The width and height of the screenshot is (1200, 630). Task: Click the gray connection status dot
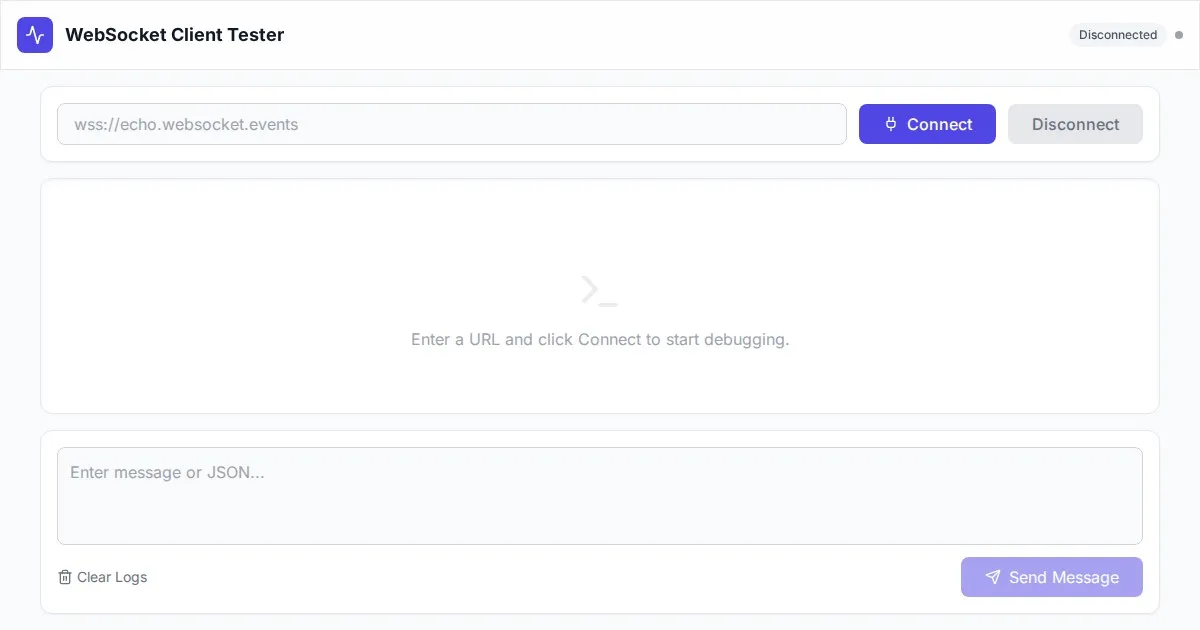click(x=1178, y=35)
